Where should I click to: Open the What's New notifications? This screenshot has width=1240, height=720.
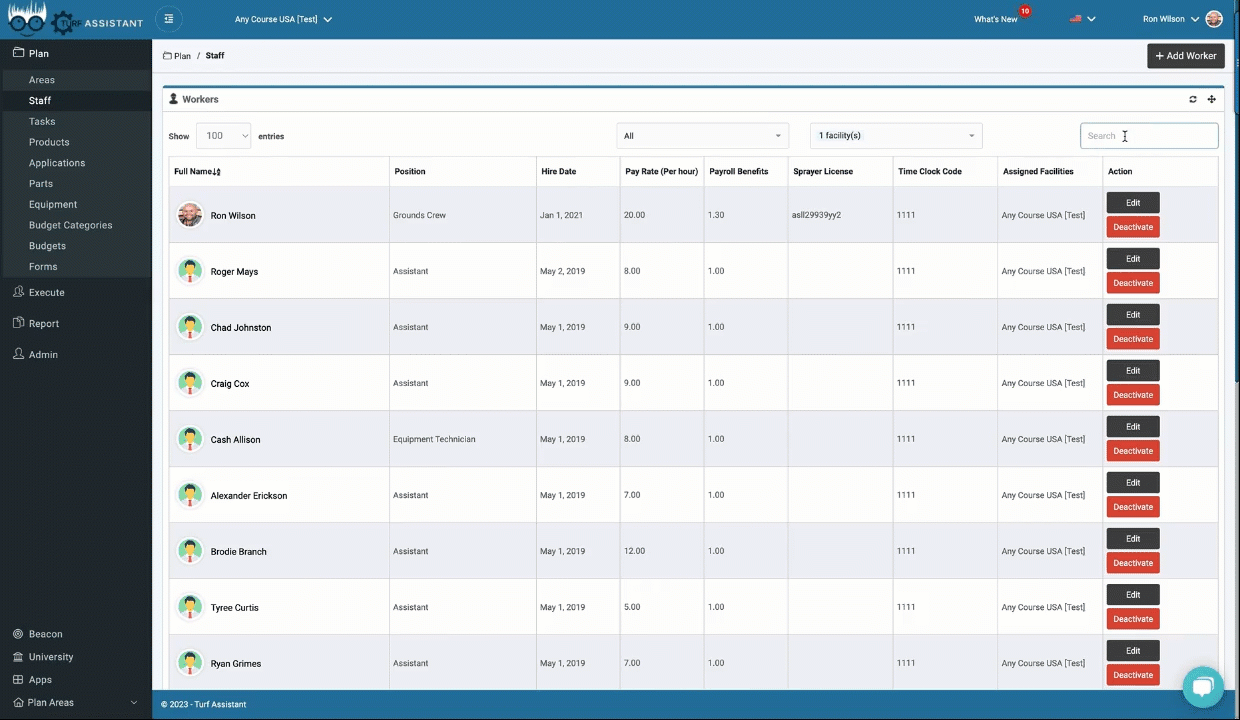pos(996,19)
